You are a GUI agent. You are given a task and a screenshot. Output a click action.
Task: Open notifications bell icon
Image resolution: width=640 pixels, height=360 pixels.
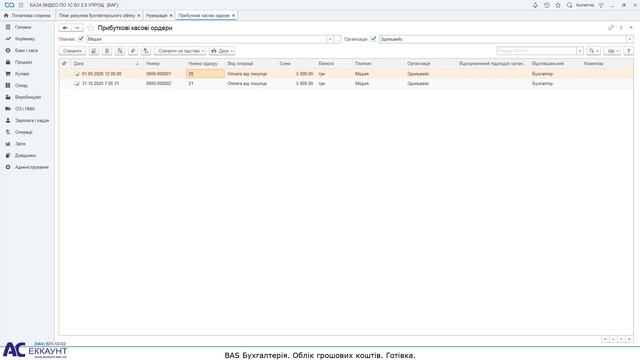point(535,5)
